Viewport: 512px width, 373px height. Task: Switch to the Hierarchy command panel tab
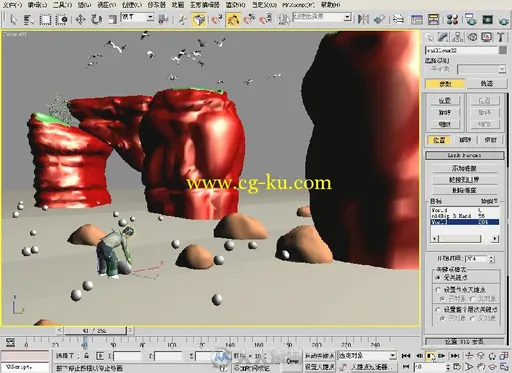pos(458,37)
